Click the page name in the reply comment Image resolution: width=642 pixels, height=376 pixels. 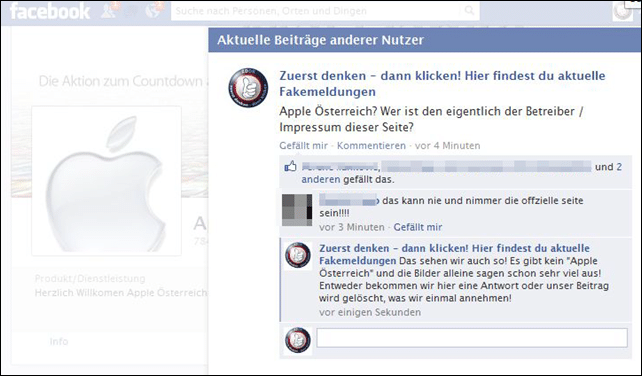[x=454, y=254]
